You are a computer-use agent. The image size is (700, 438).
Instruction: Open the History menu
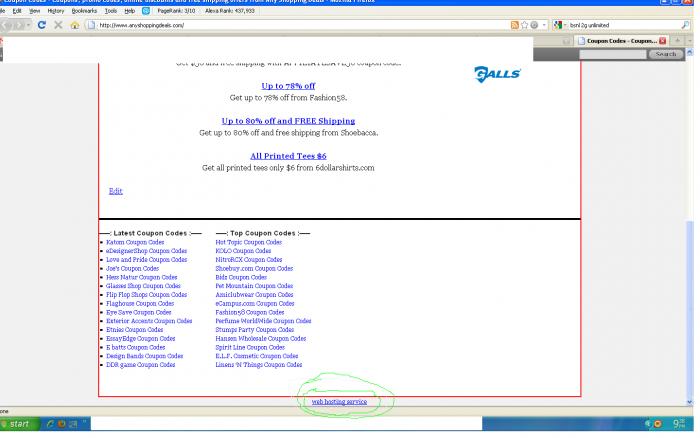click(56, 11)
